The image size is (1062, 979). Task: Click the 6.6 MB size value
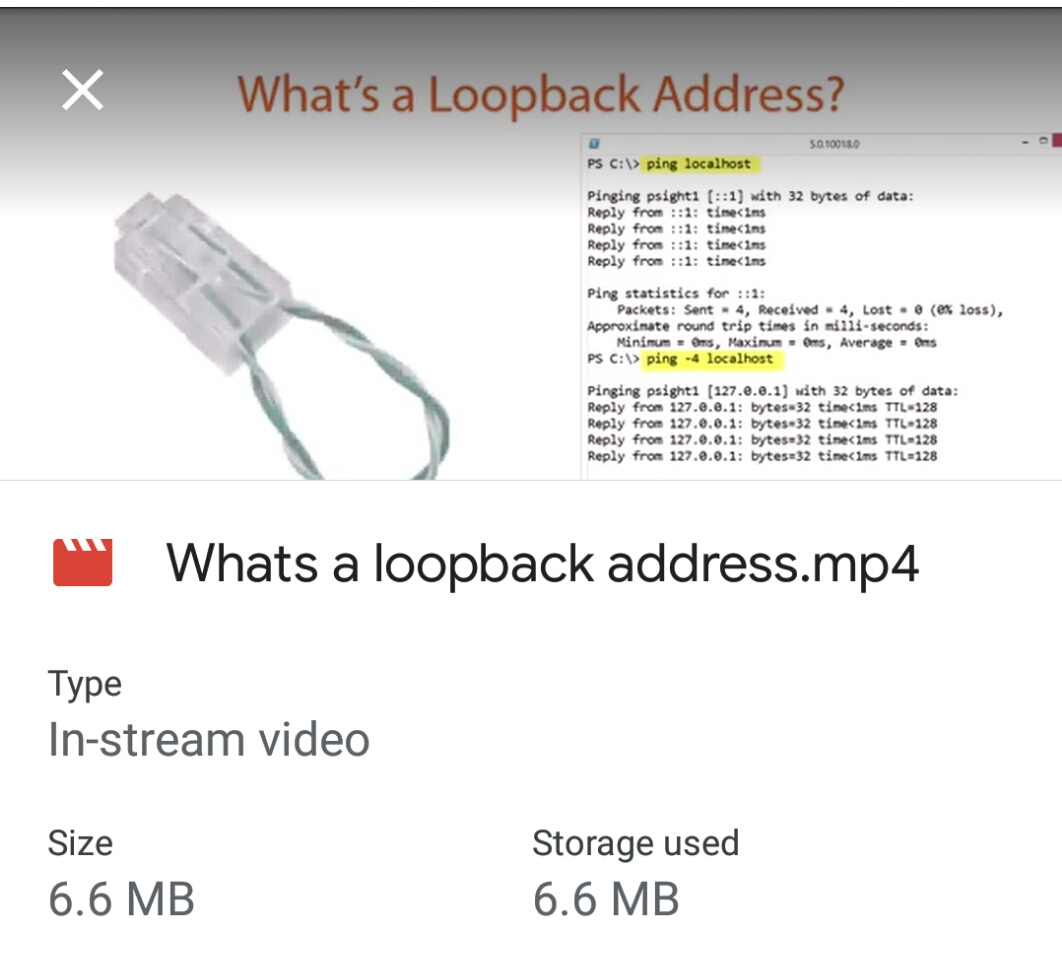click(121, 899)
